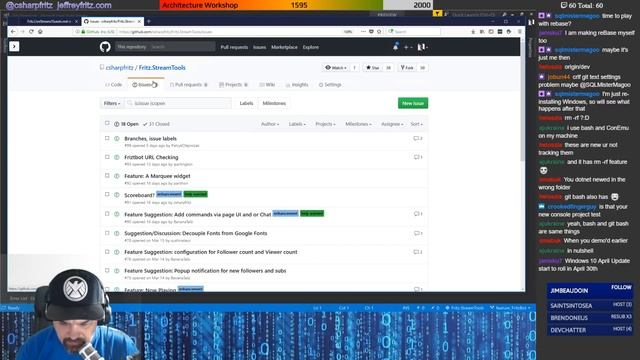Check the box for 'Add commands via page UI' issue
640x360 pixels.
pos(107,214)
